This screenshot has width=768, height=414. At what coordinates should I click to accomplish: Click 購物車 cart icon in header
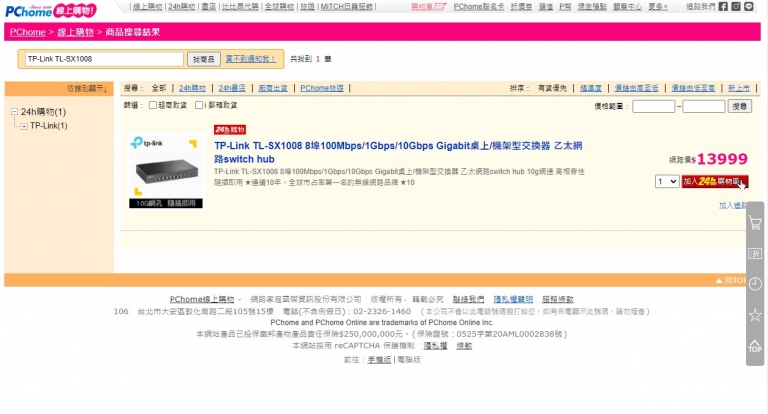[429, 6]
